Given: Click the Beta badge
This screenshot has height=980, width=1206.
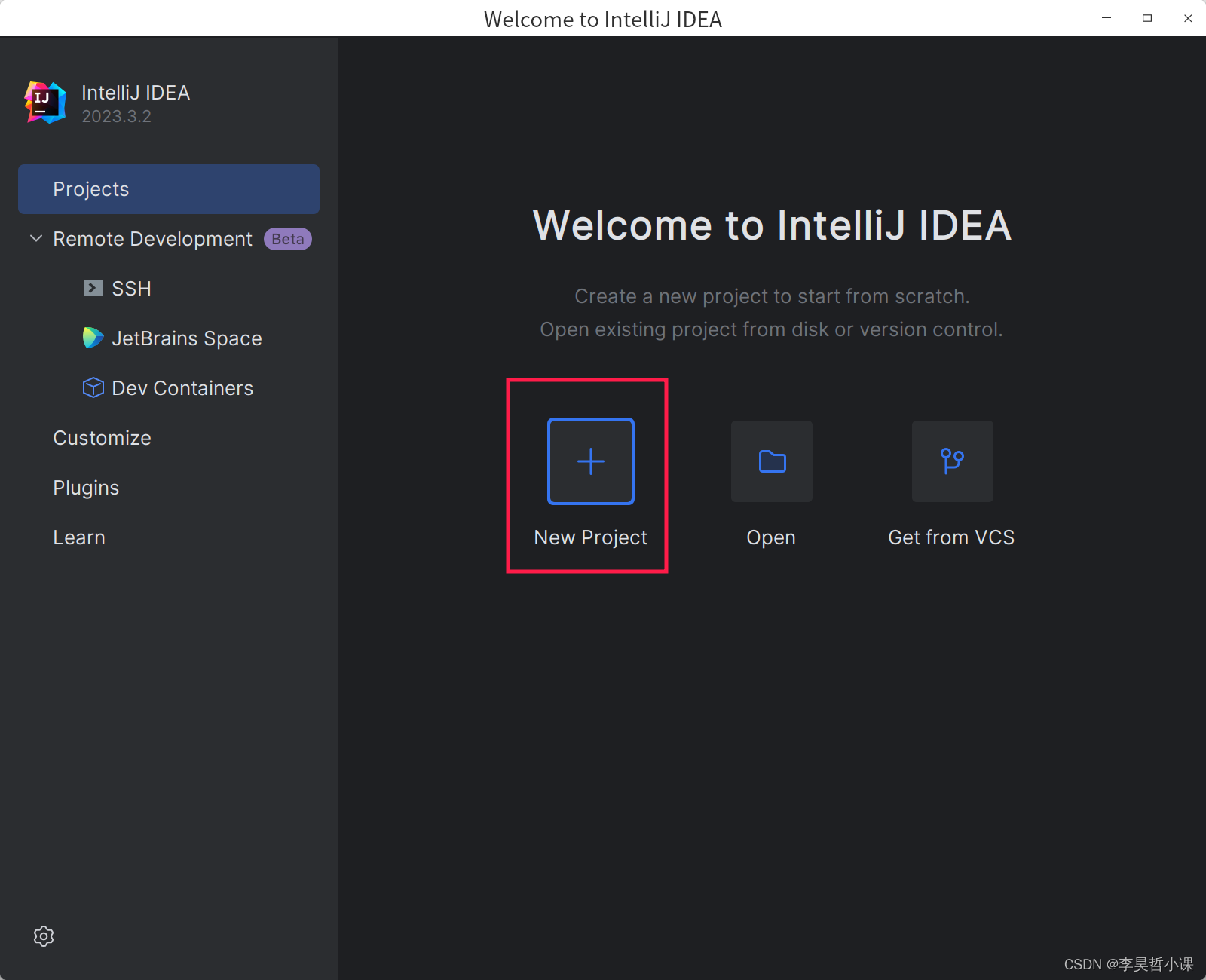Looking at the screenshot, I should click(288, 239).
